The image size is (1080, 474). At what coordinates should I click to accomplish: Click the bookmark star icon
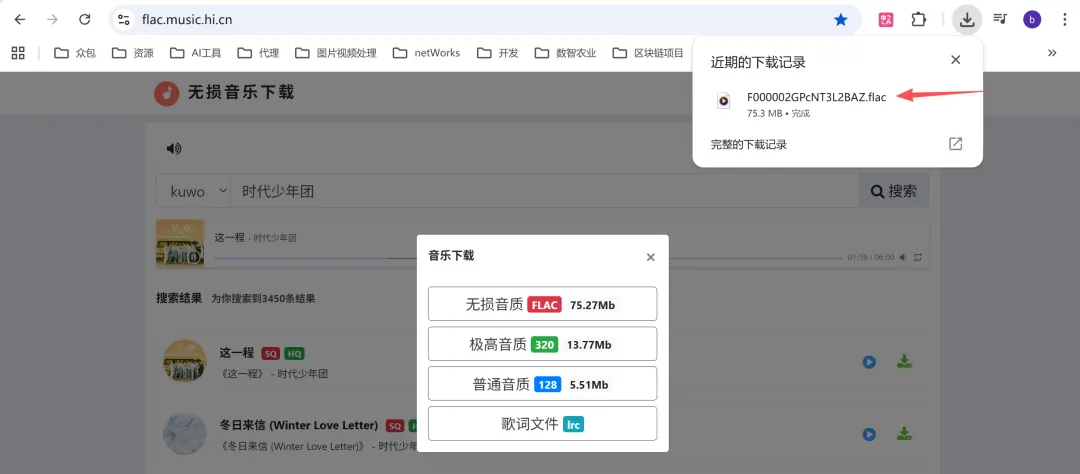[x=840, y=20]
